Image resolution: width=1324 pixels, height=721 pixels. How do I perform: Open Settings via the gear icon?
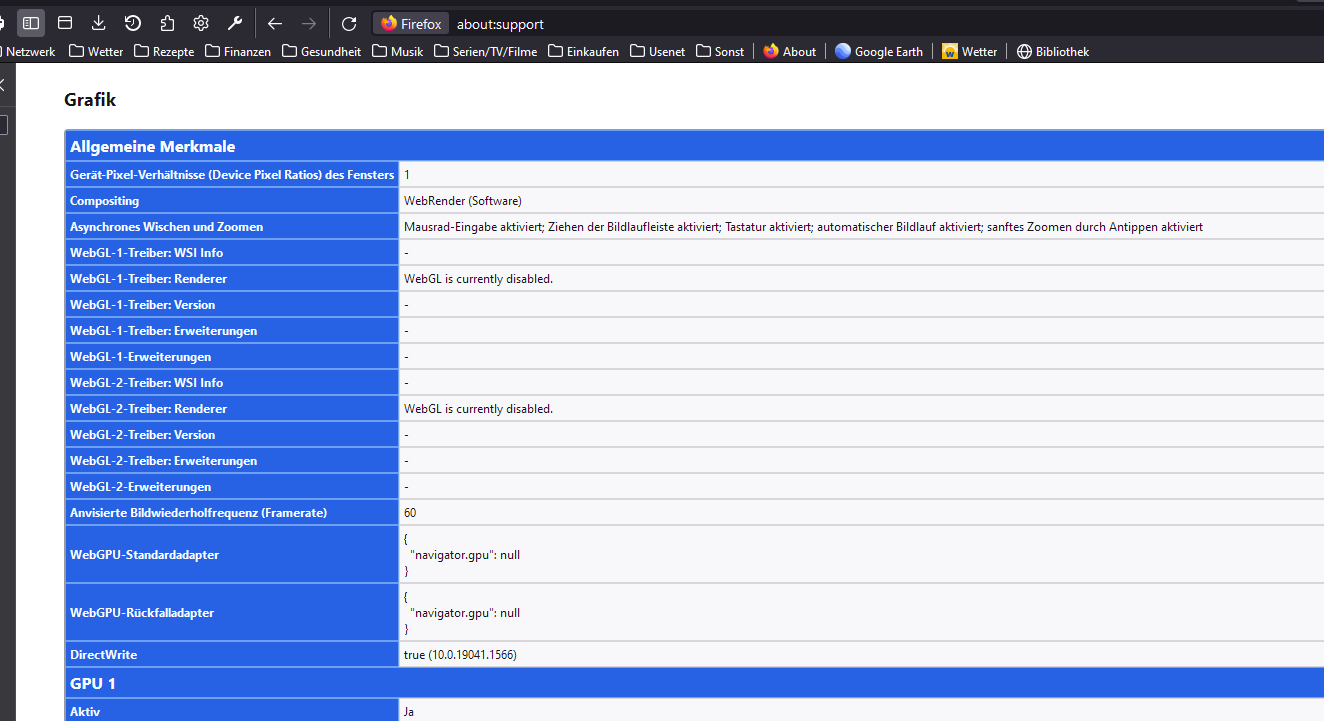point(201,23)
